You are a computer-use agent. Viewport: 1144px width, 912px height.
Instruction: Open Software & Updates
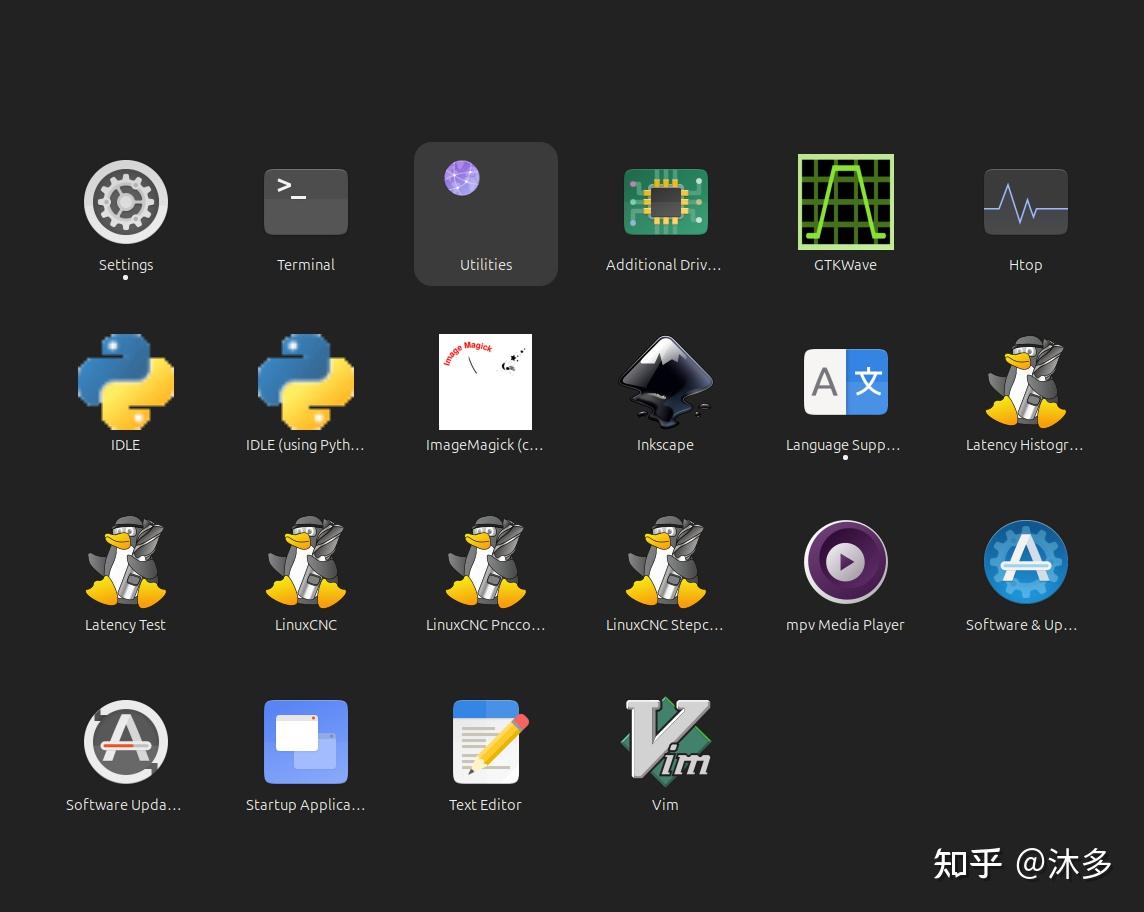point(1026,561)
